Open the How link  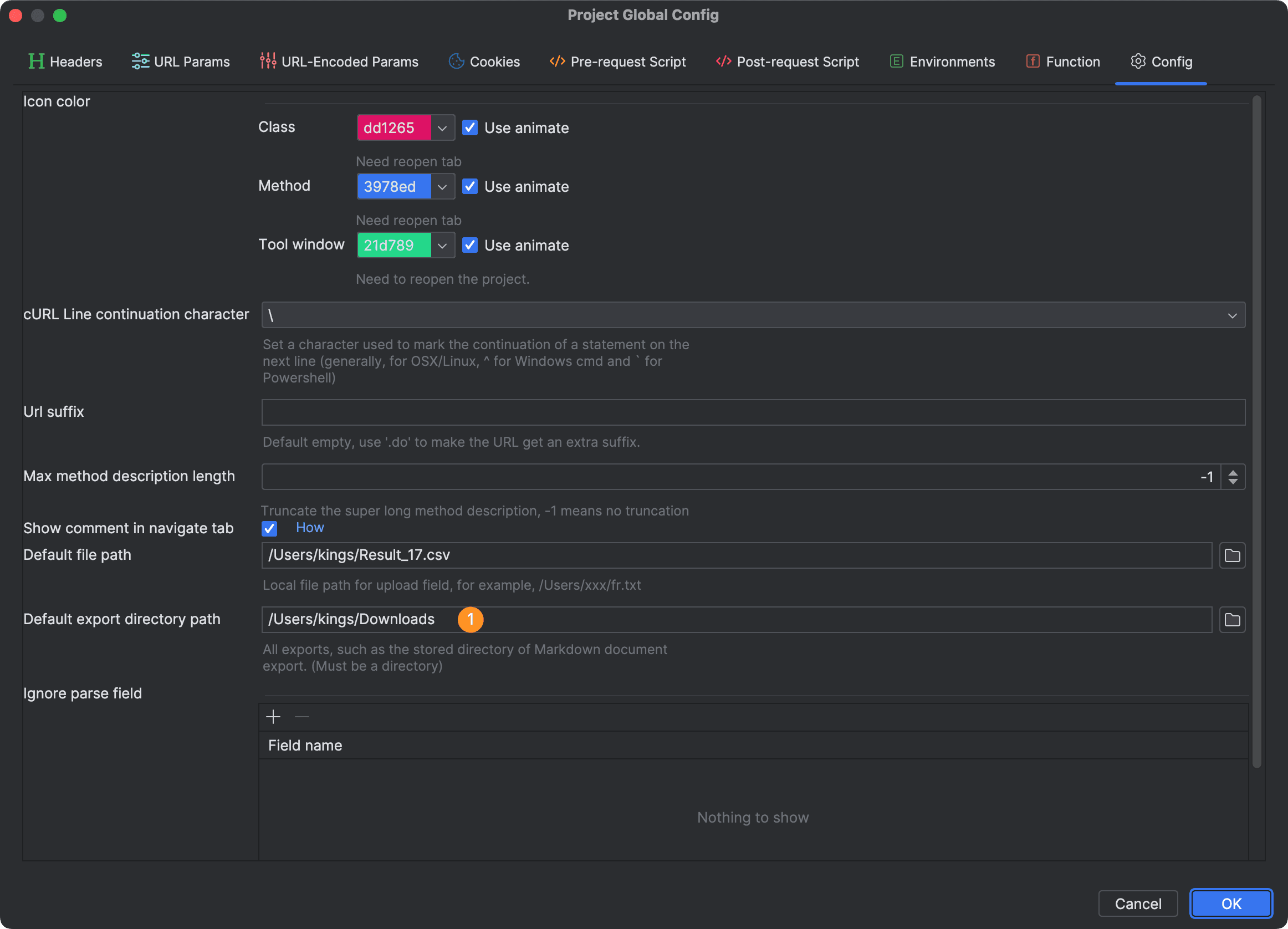(309, 528)
